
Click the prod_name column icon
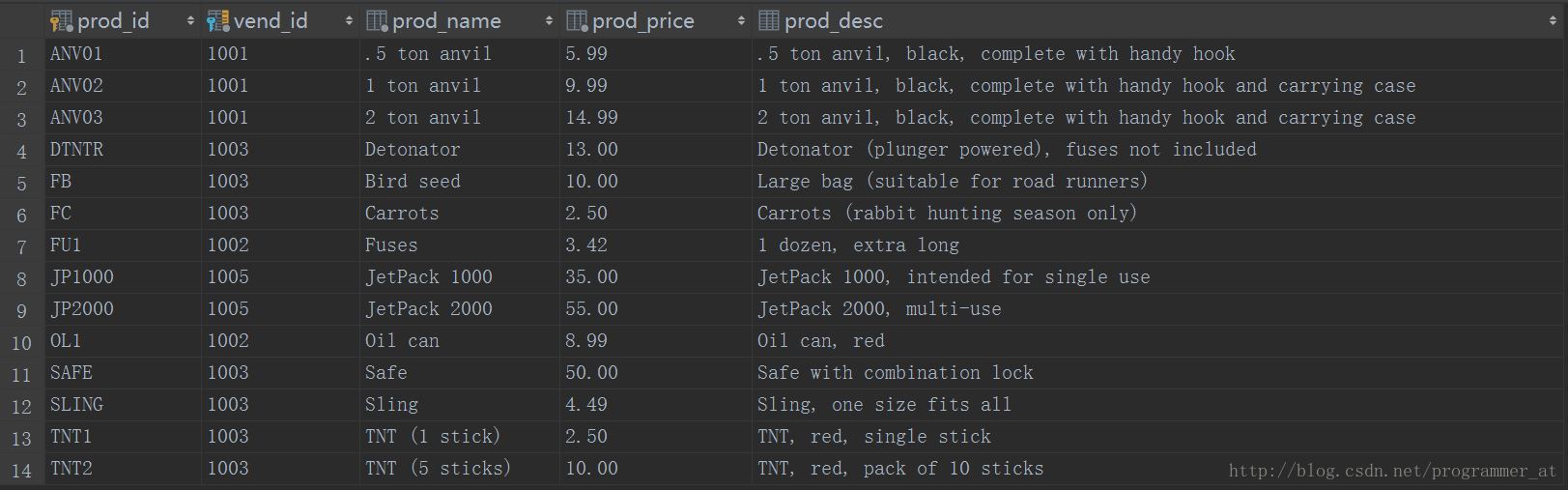(377, 20)
